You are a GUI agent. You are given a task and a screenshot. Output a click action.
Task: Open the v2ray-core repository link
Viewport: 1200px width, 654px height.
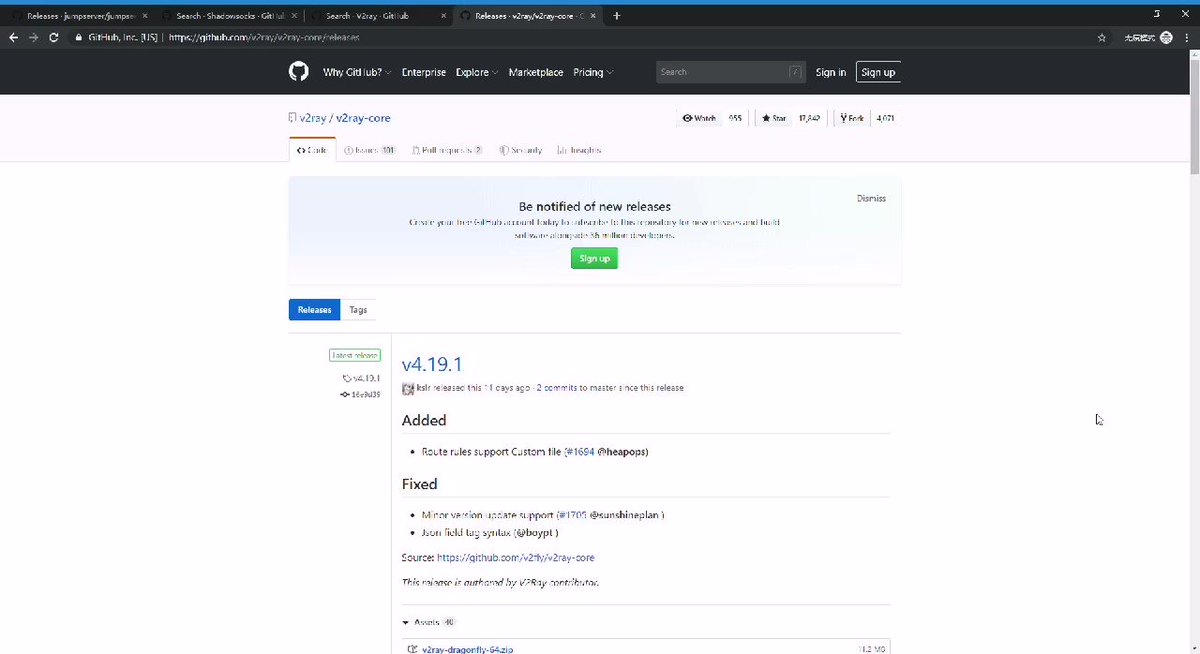tap(363, 118)
